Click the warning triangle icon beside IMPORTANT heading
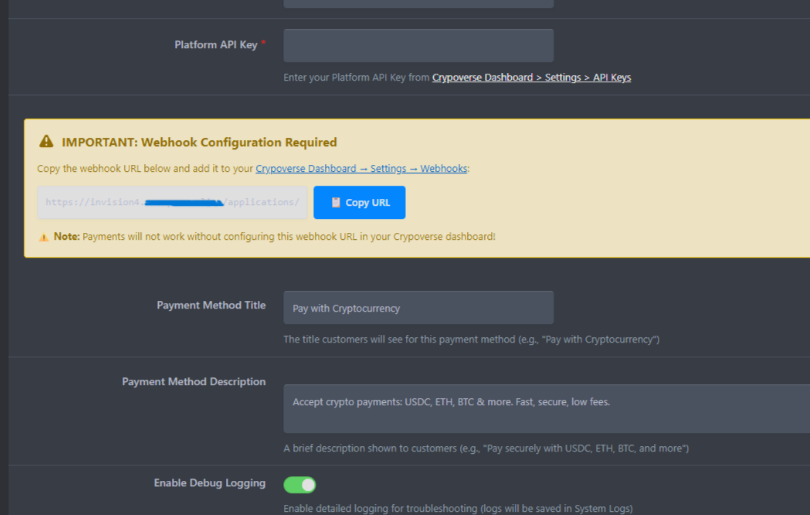The width and height of the screenshot is (810, 515). click(46, 142)
